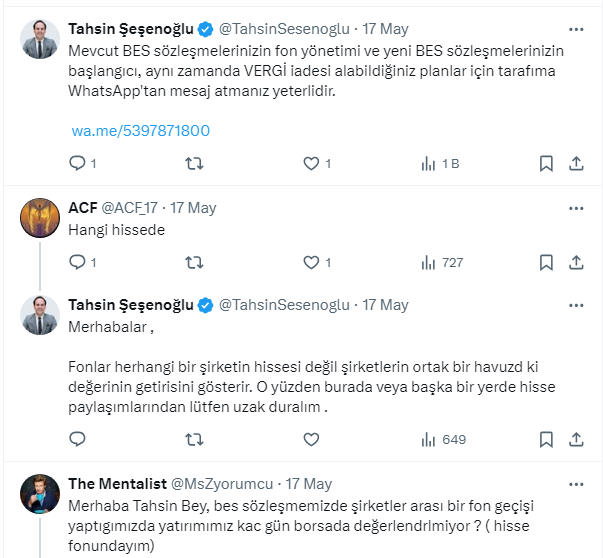
Task: Bookmark the first BES sözleşmeleri tweet
Action: click(x=546, y=163)
